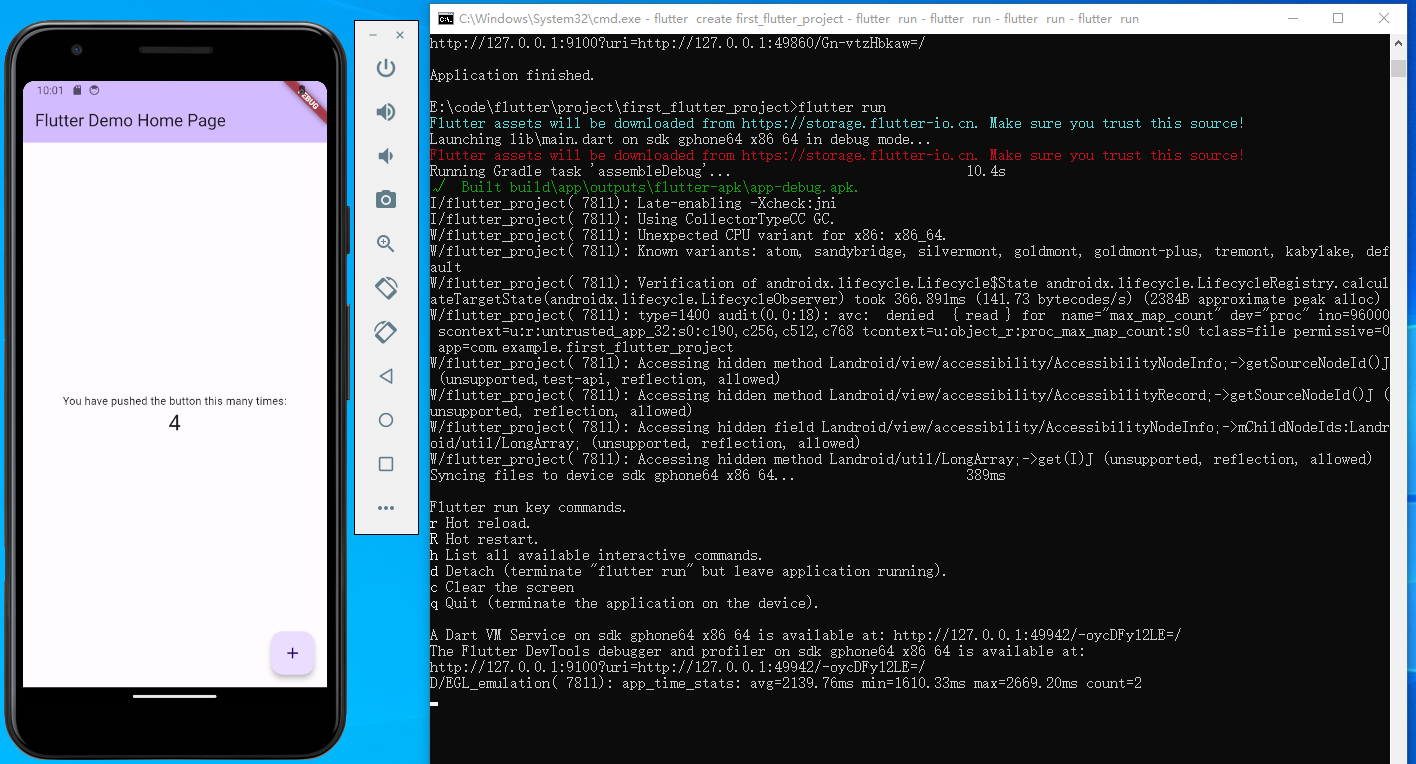Click the 'r Hot reload.' line
The image size is (1416, 764).
point(480,523)
